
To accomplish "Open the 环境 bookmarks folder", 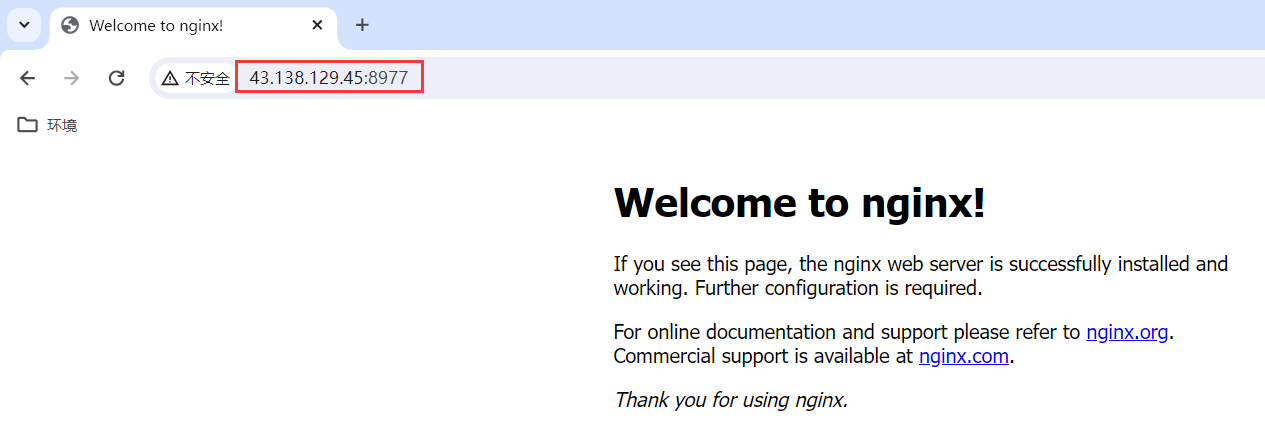I will pyautogui.click(x=48, y=125).
